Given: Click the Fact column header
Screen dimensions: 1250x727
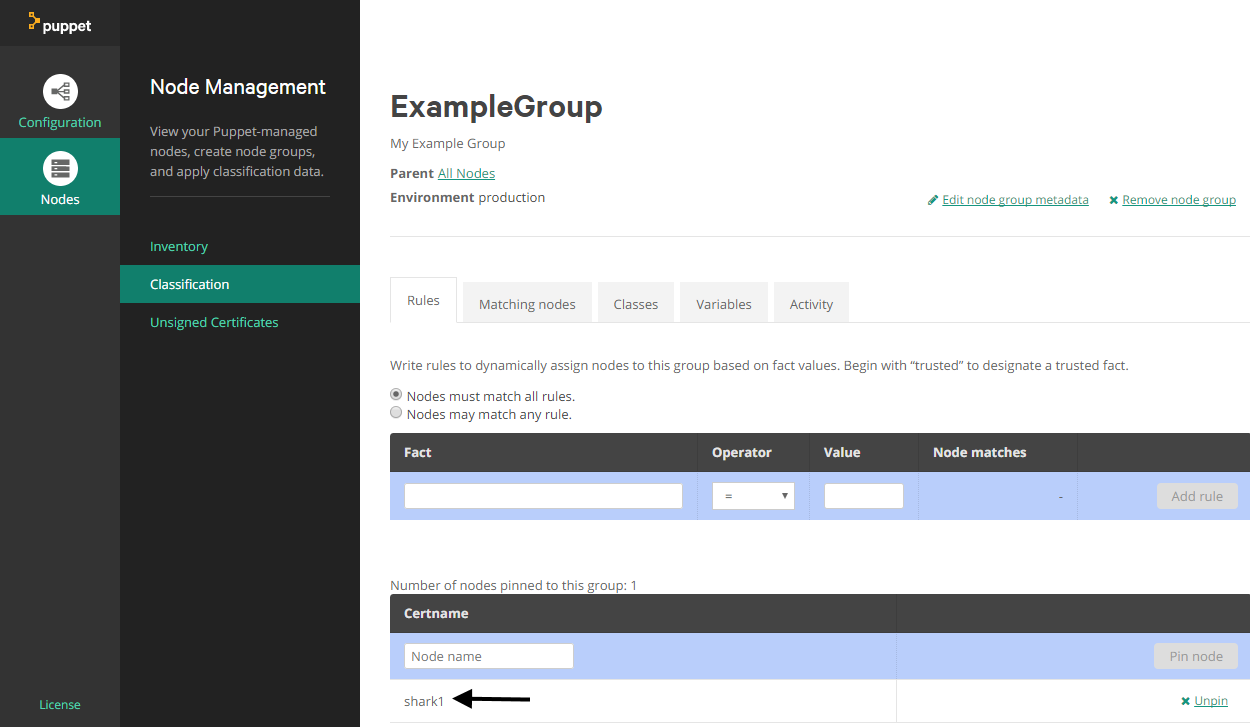Looking at the screenshot, I should (418, 452).
